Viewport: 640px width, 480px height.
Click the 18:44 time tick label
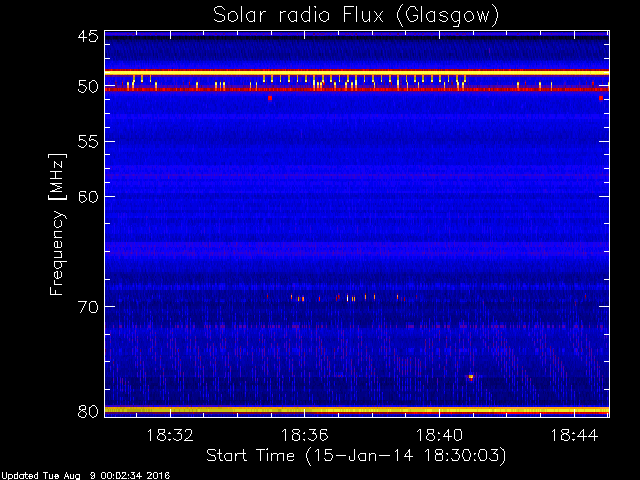point(574,435)
